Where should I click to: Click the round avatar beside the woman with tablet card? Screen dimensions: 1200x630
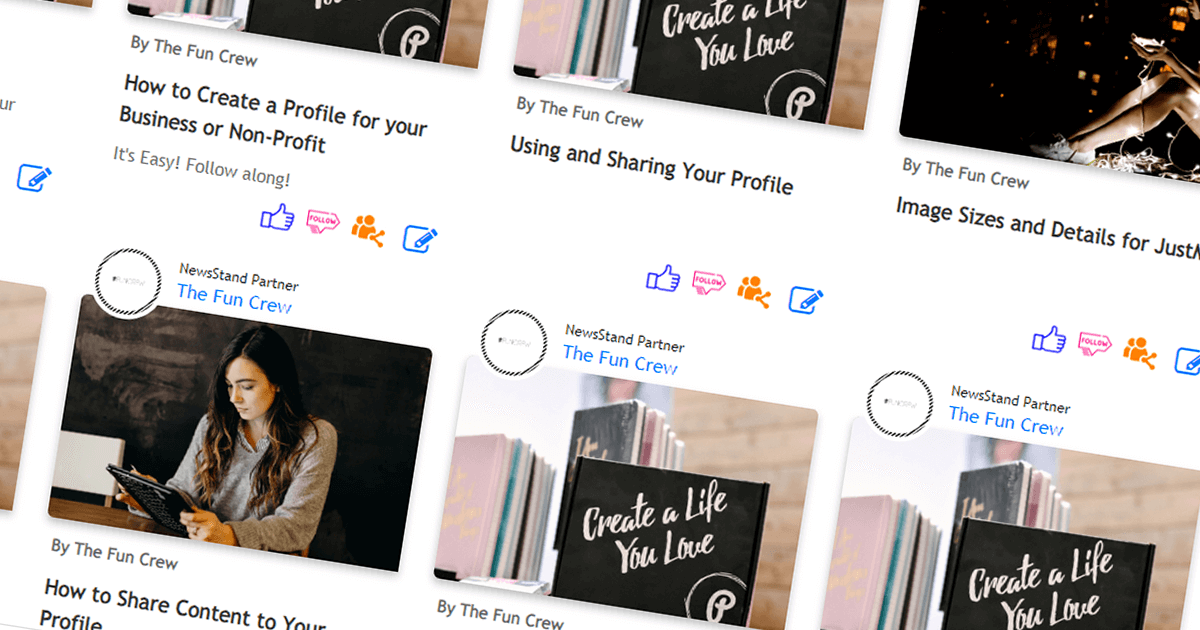128,282
